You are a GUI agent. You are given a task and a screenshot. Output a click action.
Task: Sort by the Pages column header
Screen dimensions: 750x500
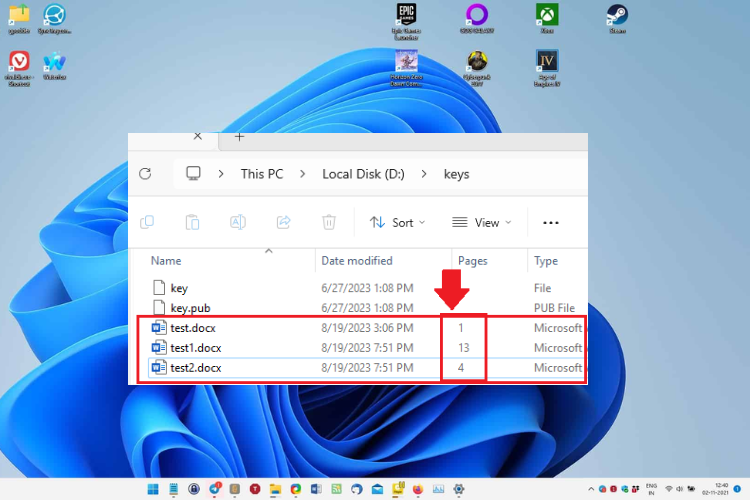473,261
